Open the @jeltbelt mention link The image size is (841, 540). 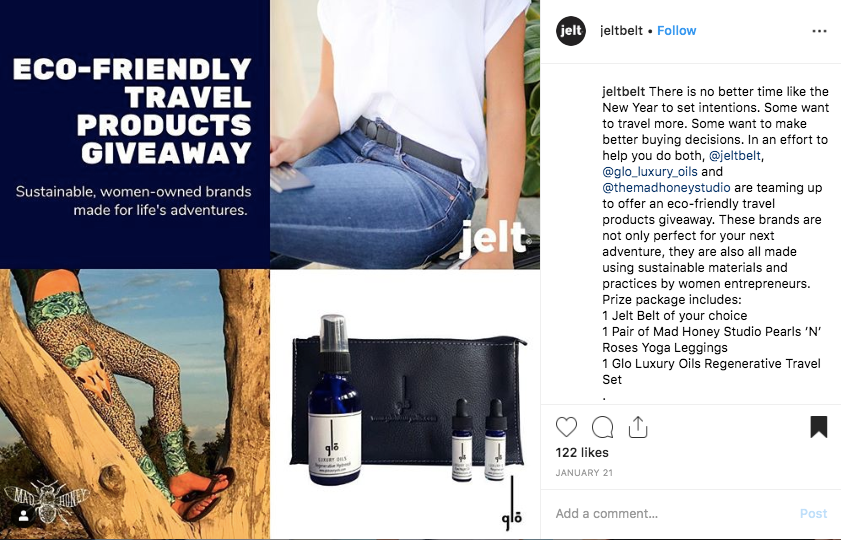click(x=735, y=156)
